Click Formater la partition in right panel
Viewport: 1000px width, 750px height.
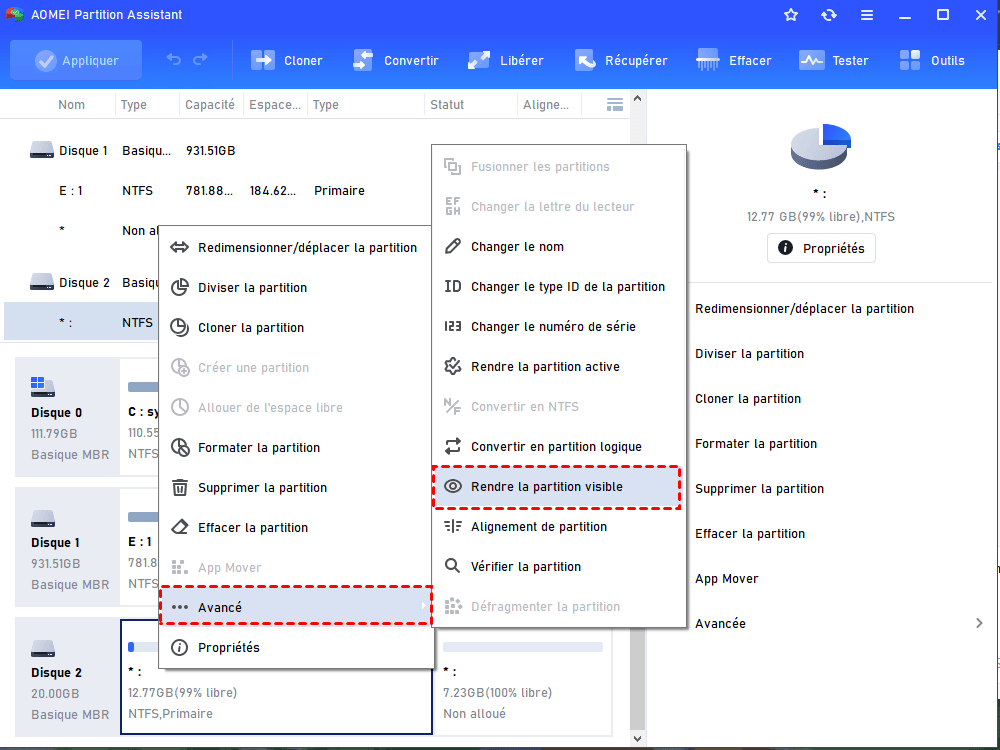pos(756,444)
